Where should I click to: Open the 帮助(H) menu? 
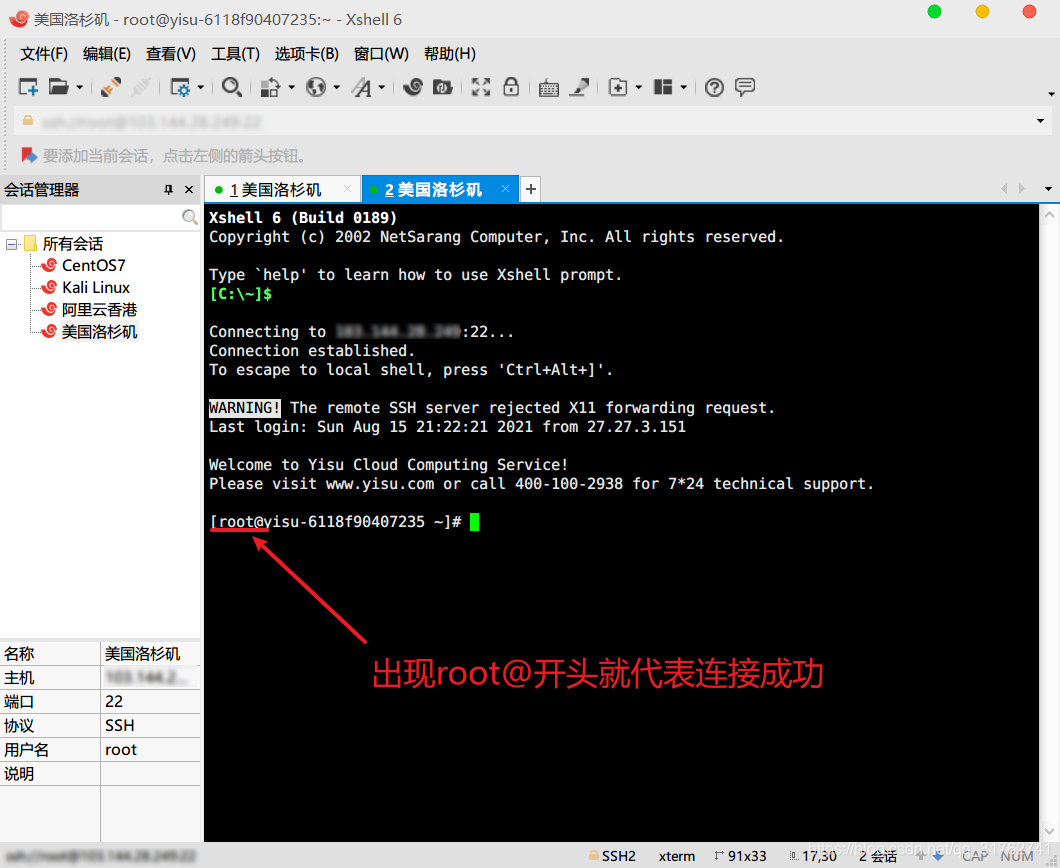[450, 53]
